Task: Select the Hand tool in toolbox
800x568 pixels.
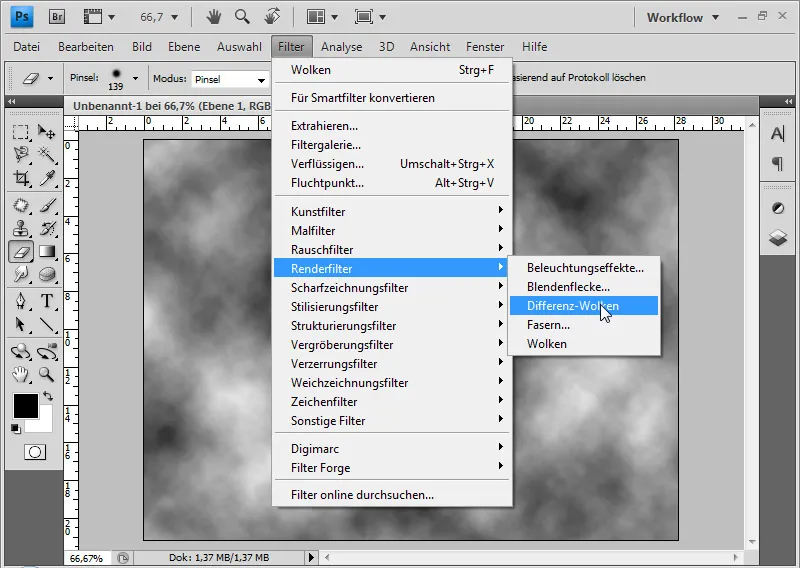Action: pos(20,375)
